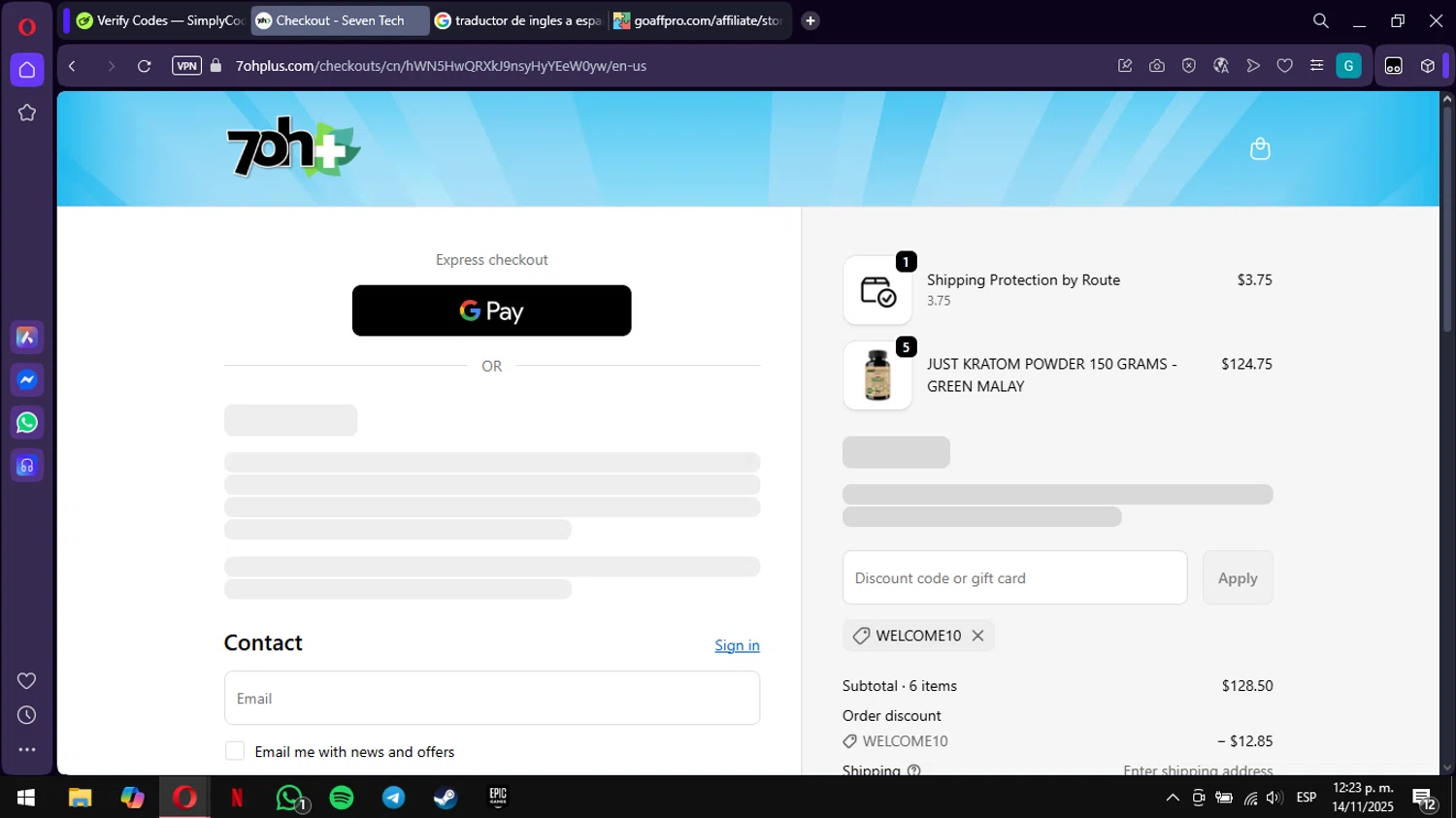This screenshot has width=1456, height=818.
Task: Click the Apply discount button
Action: (x=1238, y=577)
